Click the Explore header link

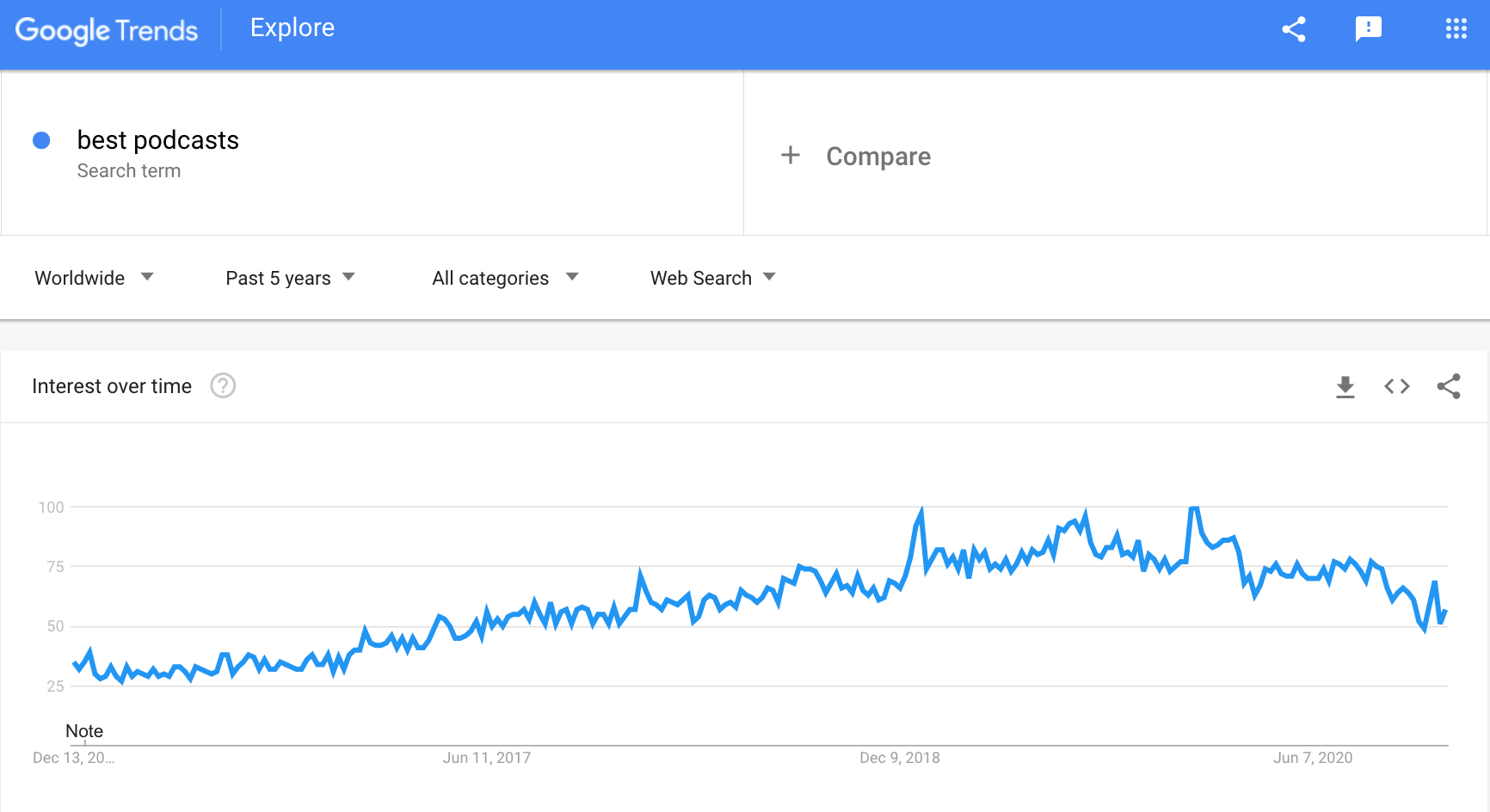292,28
